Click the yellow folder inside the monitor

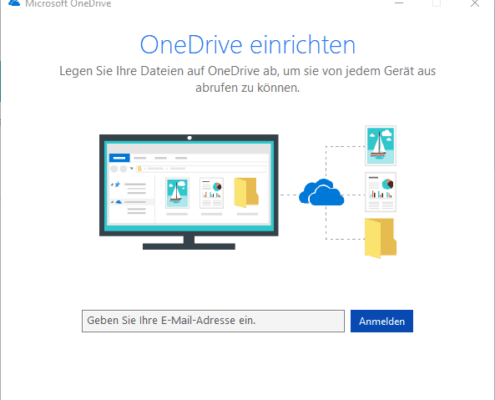[x=246, y=192]
